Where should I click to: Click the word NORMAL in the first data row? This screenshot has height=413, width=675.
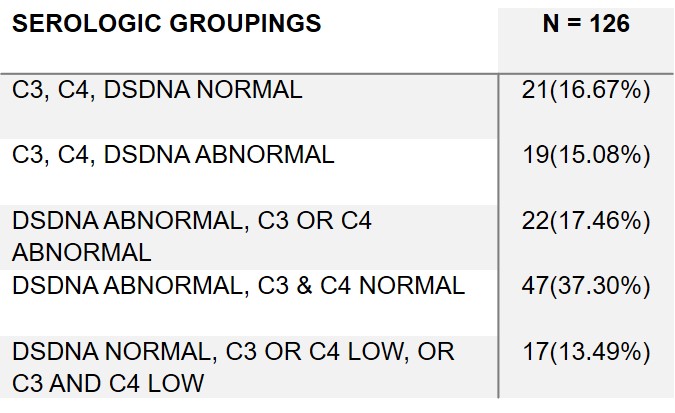(x=251, y=90)
